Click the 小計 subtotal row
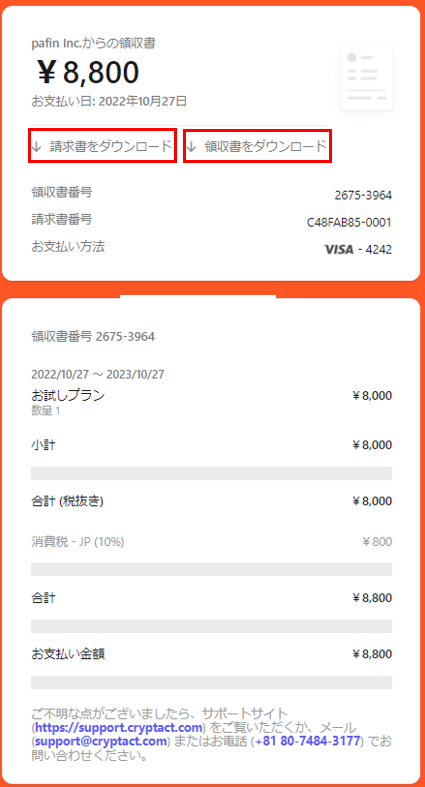This screenshot has height=787, width=425. coord(211,445)
